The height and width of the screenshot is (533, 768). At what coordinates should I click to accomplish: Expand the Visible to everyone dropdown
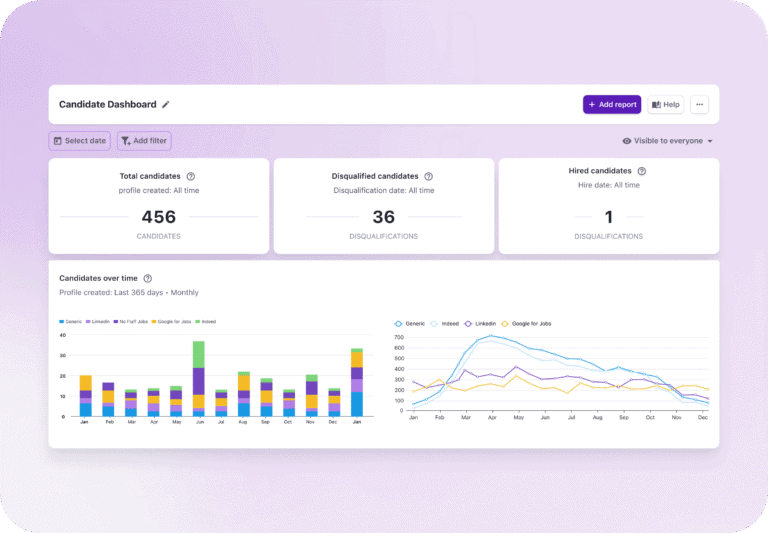[667, 141]
